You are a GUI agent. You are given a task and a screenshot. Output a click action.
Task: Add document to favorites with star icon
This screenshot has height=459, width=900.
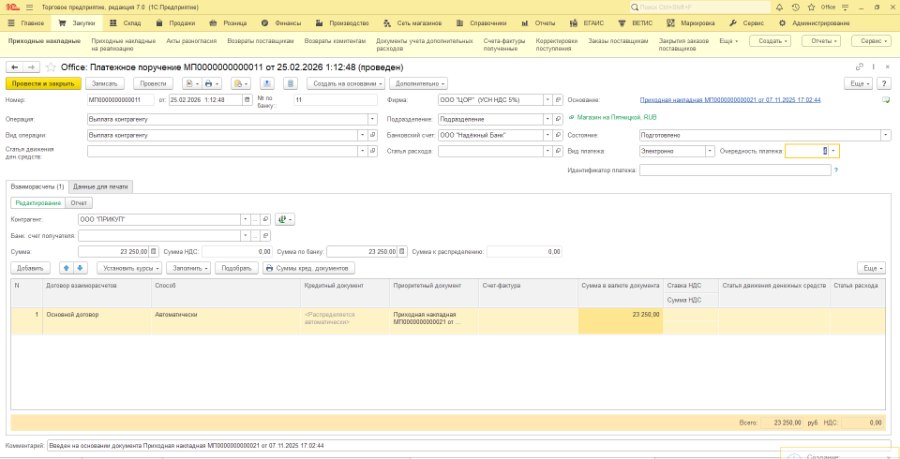point(51,67)
